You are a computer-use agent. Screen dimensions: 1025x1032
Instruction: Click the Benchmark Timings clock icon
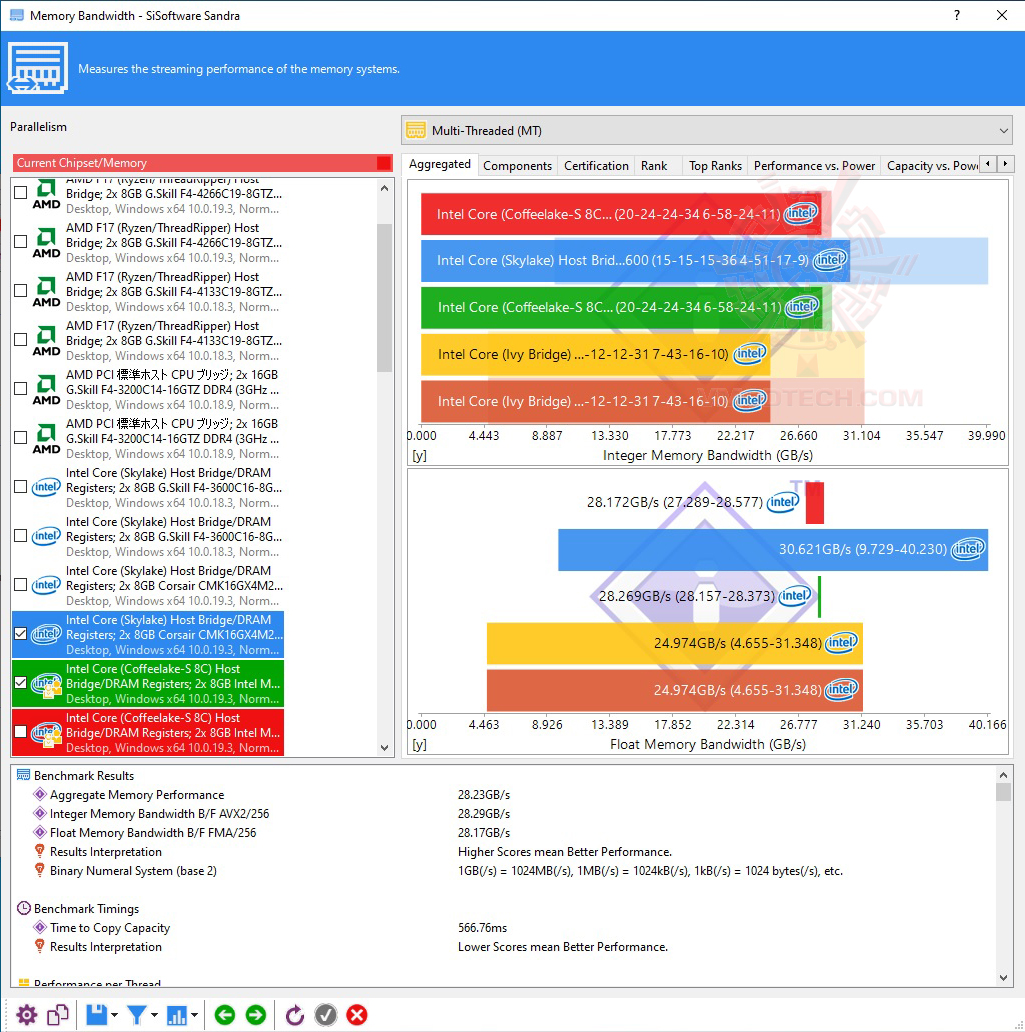(24, 908)
